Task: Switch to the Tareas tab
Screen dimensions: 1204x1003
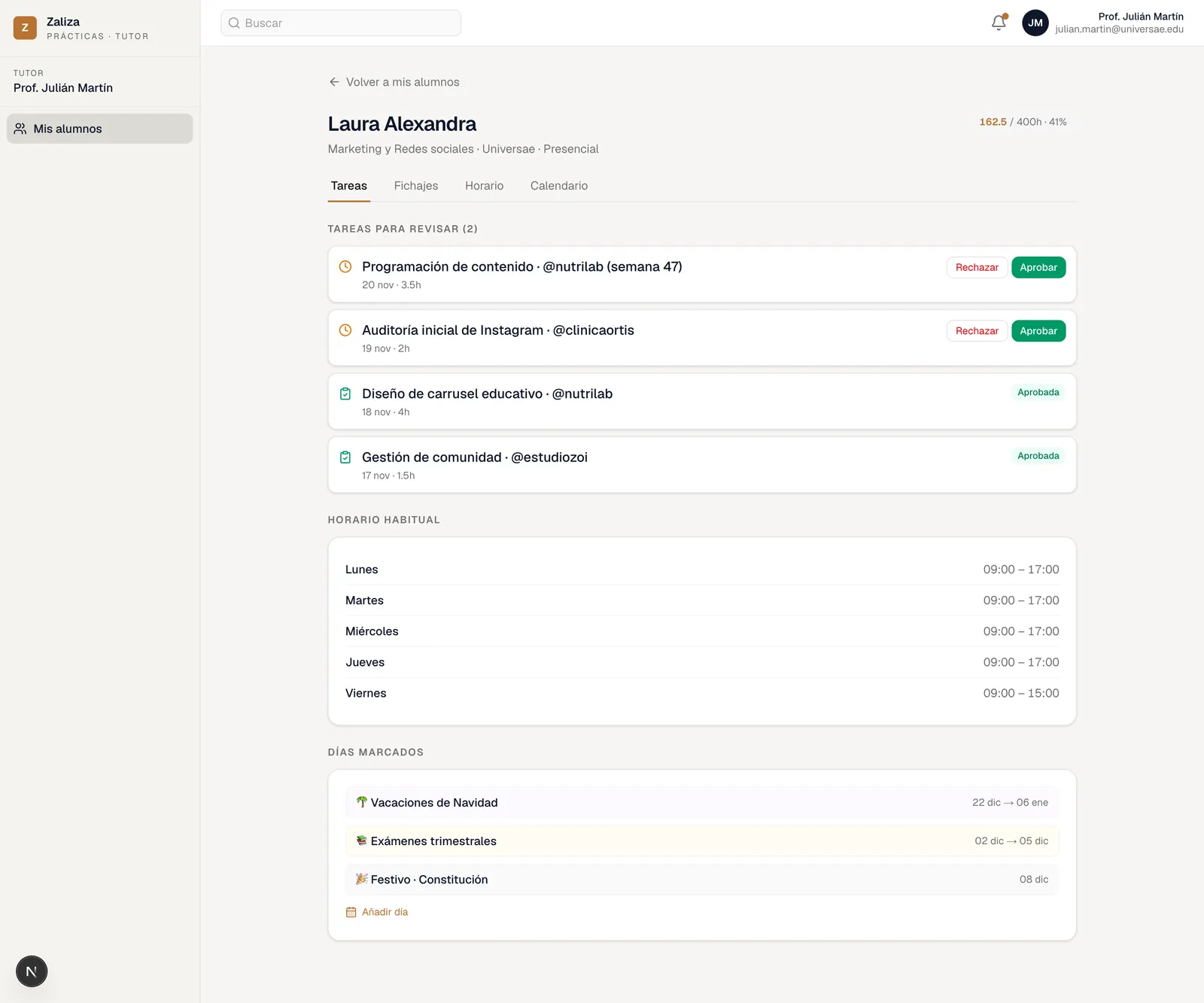Action: [349, 186]
